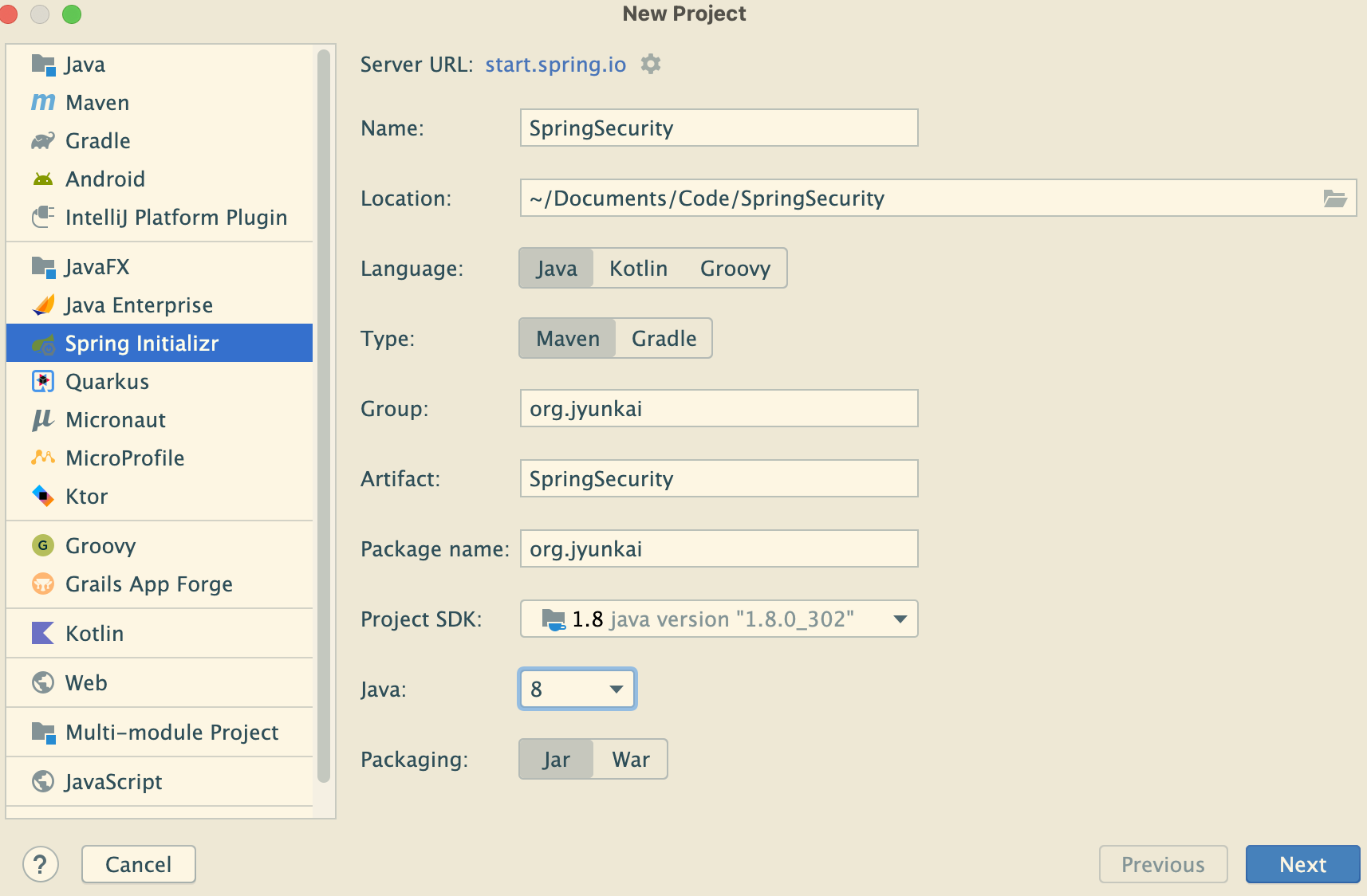The image size is (1367, 896).
Task: Click the Multi-module Project icon
Action: (43, 733)
